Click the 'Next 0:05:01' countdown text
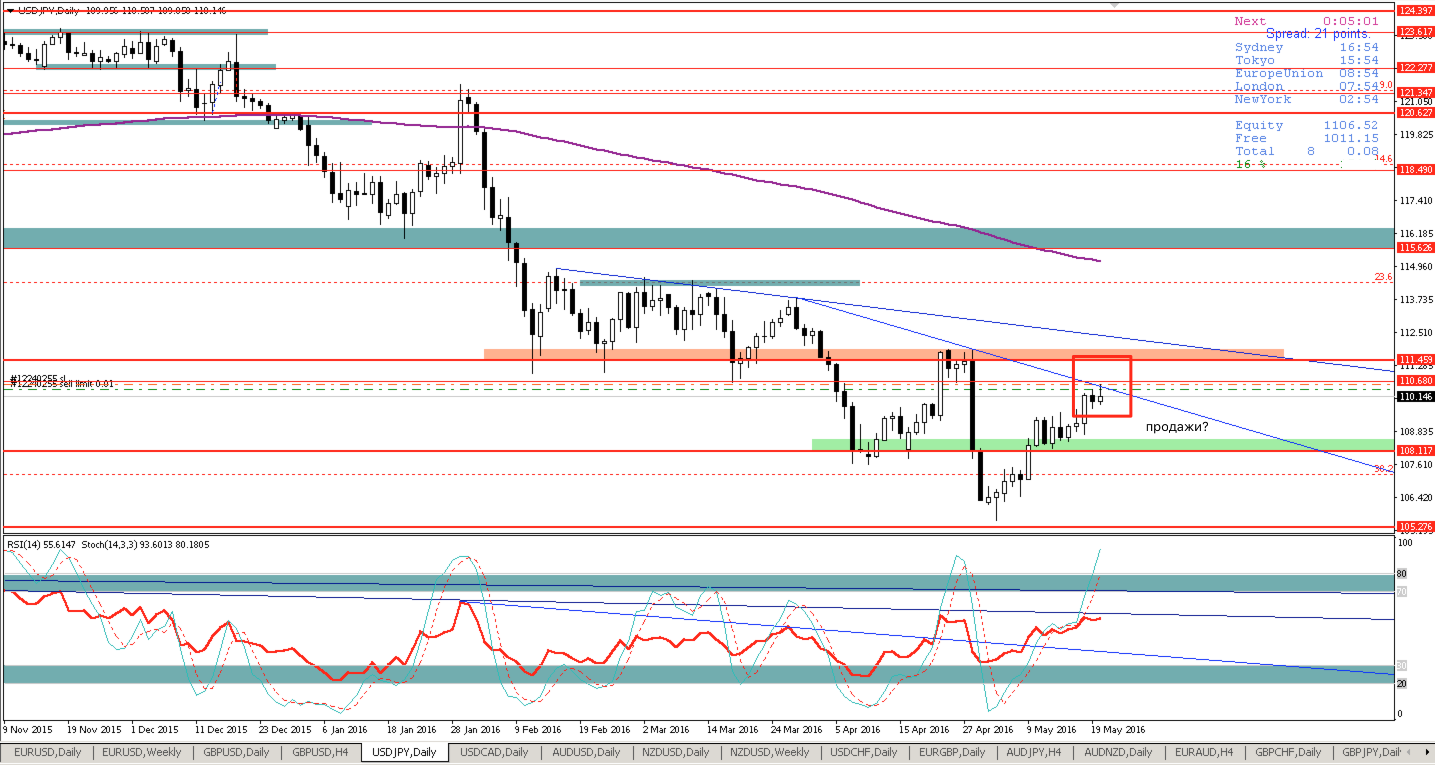This screenshot has height=765, width=1435. pyautogui.click(x=1306, y=21)
